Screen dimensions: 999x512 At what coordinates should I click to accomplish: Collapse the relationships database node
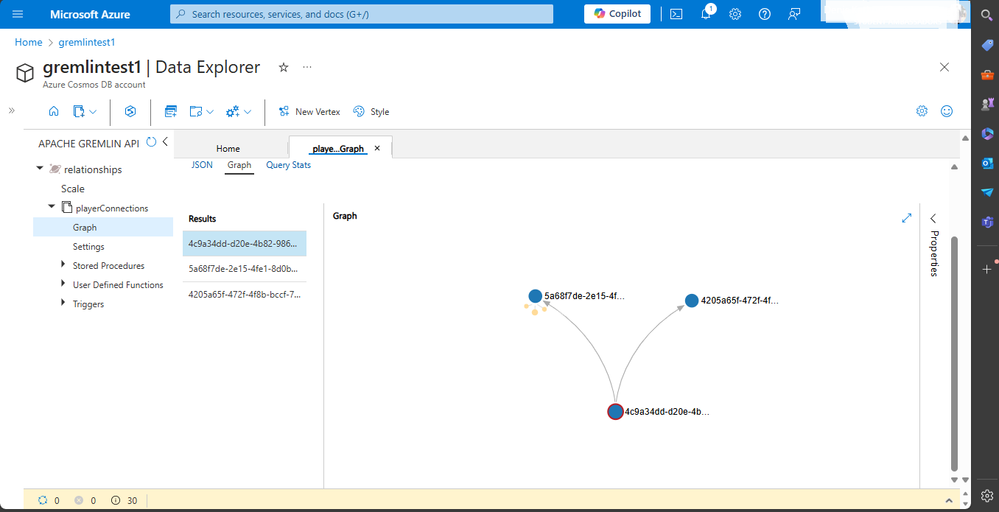[x=40, y=169]
